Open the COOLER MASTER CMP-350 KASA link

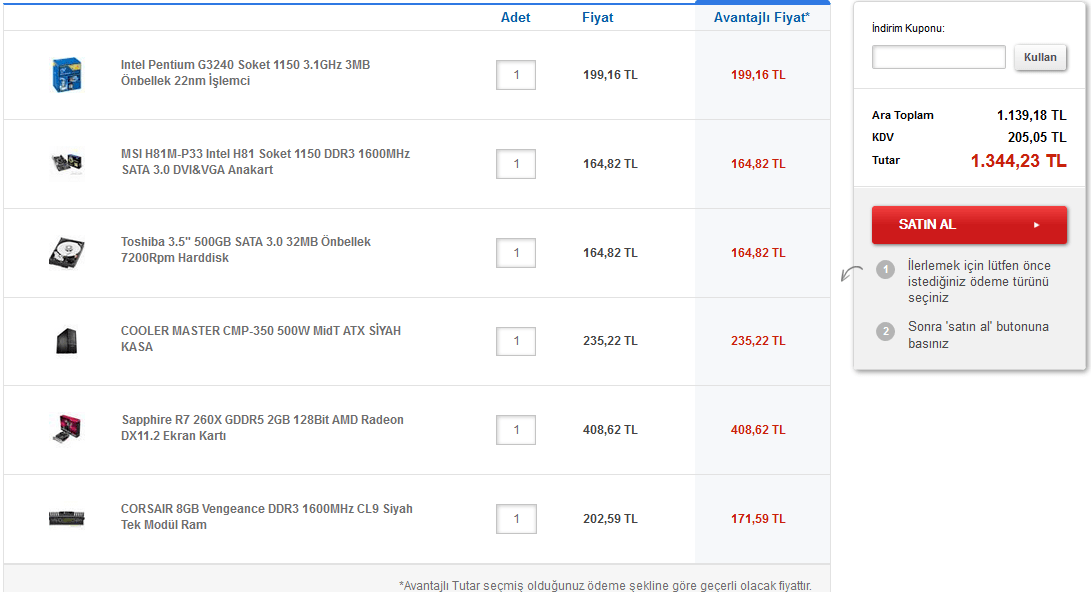point(260,338)
